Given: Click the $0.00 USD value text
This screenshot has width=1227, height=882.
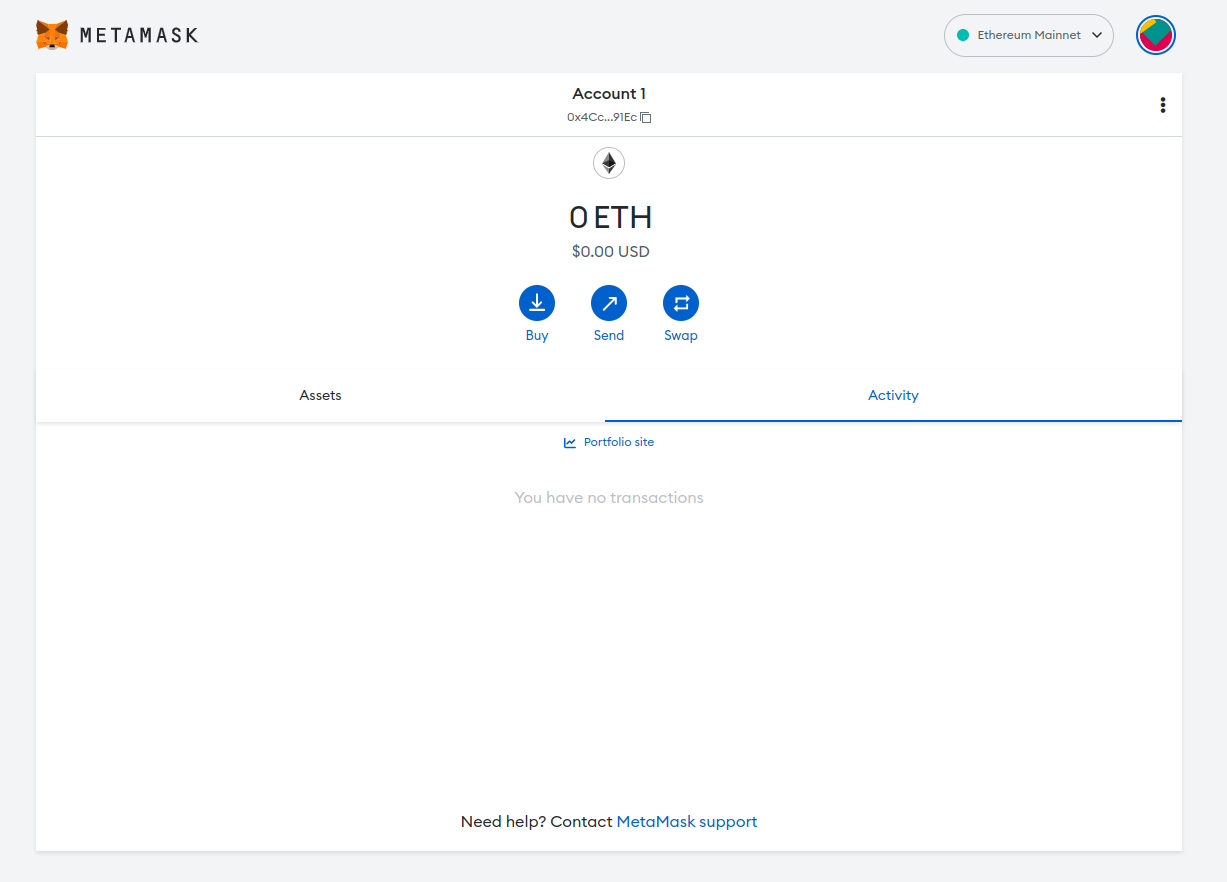Looking at the screenshot, I should [x=610, y=252].
